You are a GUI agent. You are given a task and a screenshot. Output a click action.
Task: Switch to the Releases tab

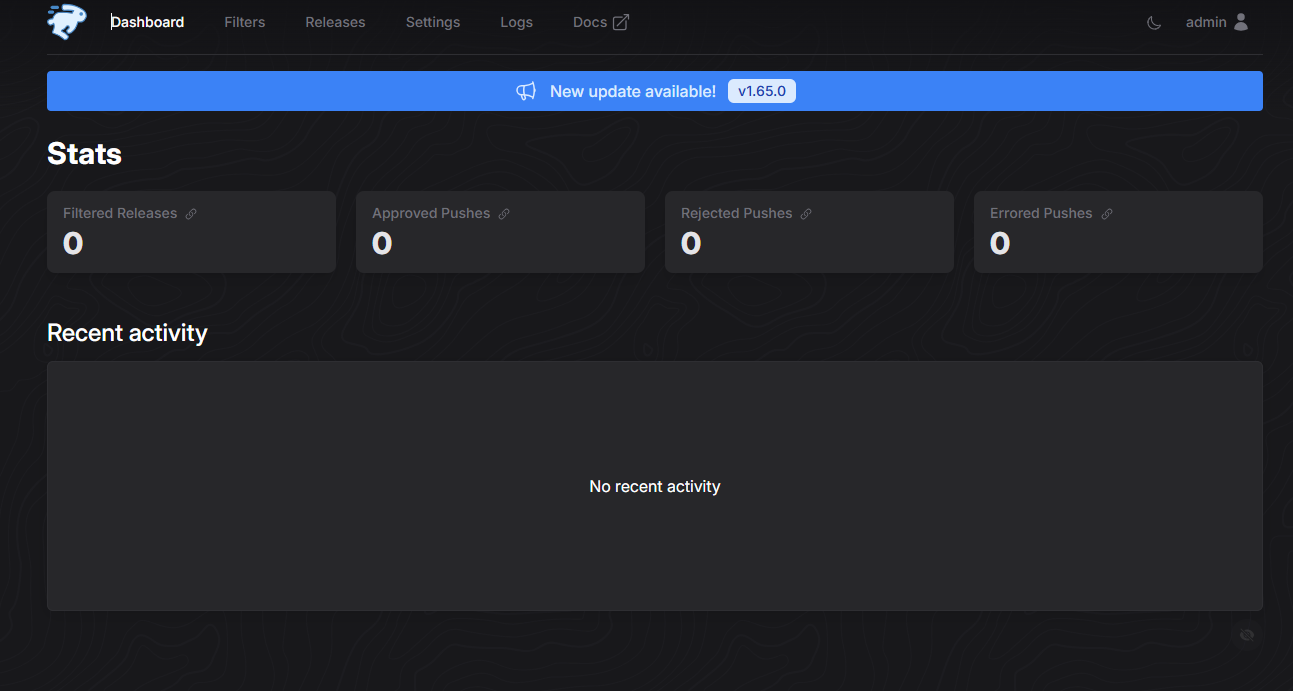pos(335,22)
